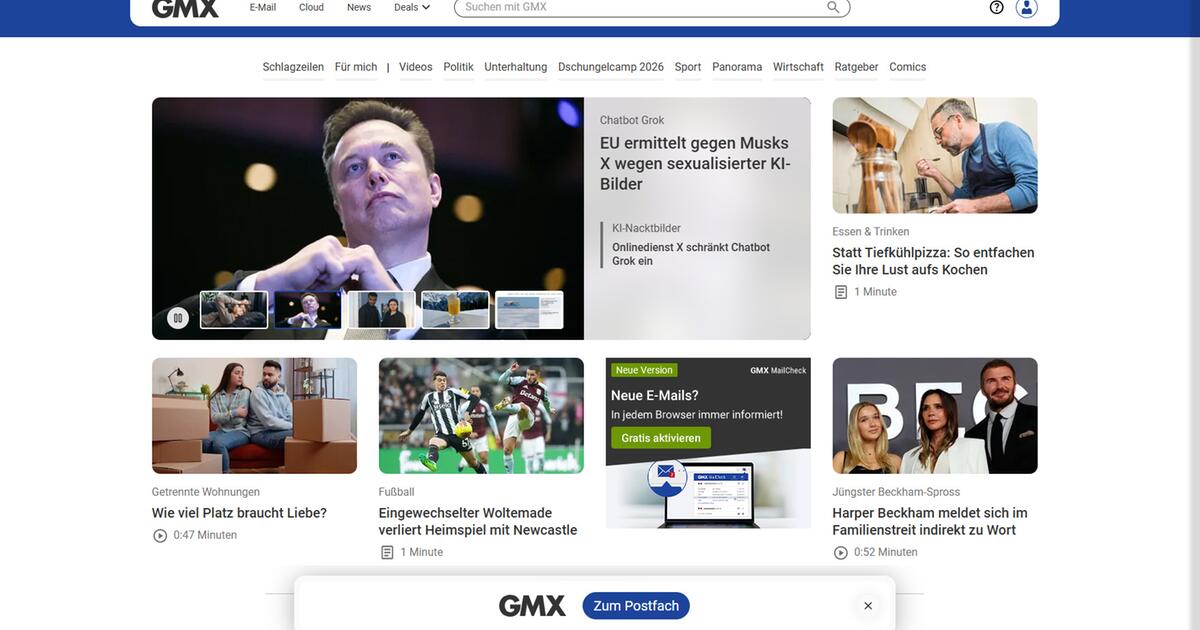1200x630 pixels.
Task: Click the search magnifier icon
Action: click(833, 7)
